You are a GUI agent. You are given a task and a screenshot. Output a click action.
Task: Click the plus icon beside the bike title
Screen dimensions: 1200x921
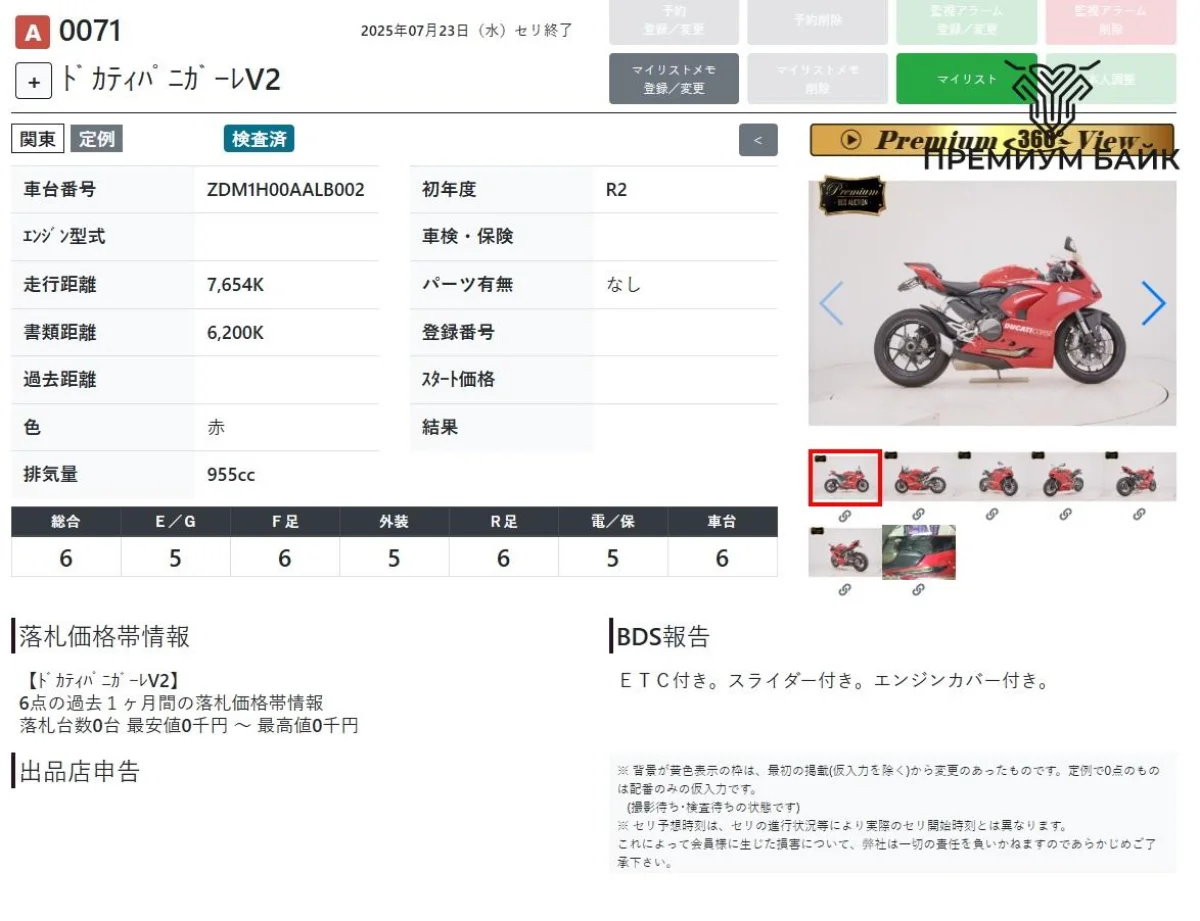coord(33,82)
